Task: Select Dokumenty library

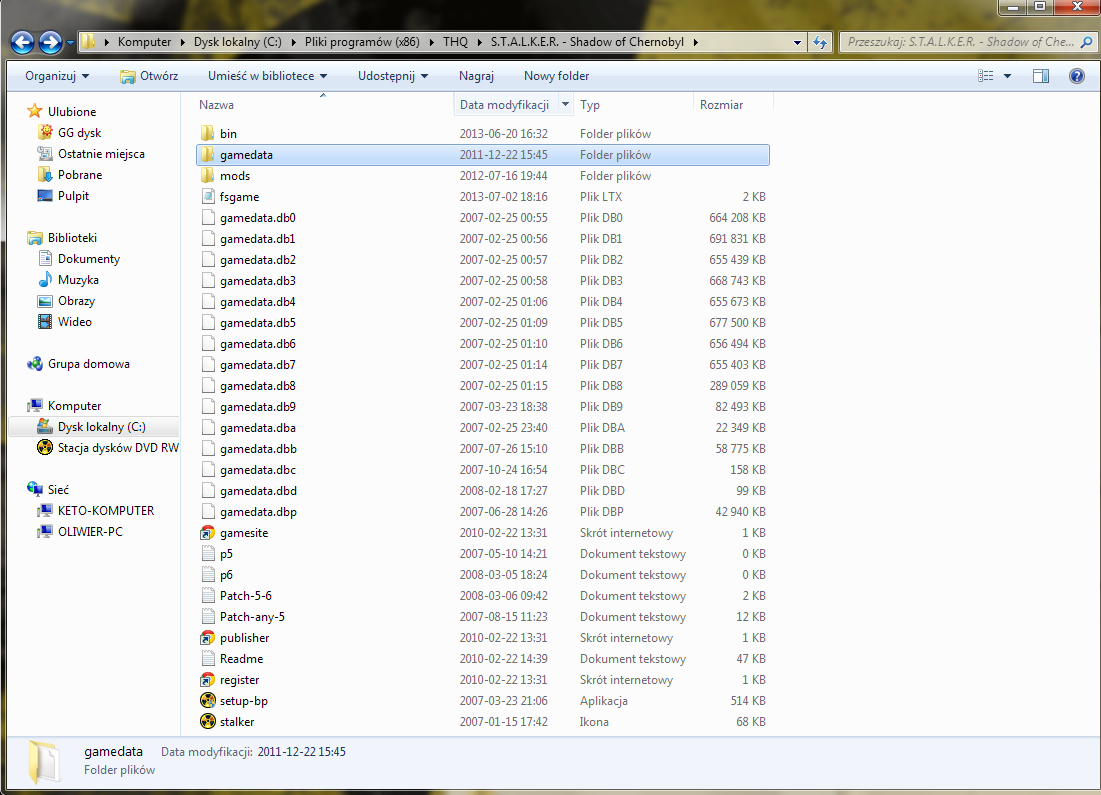Action: pos(88,259)
